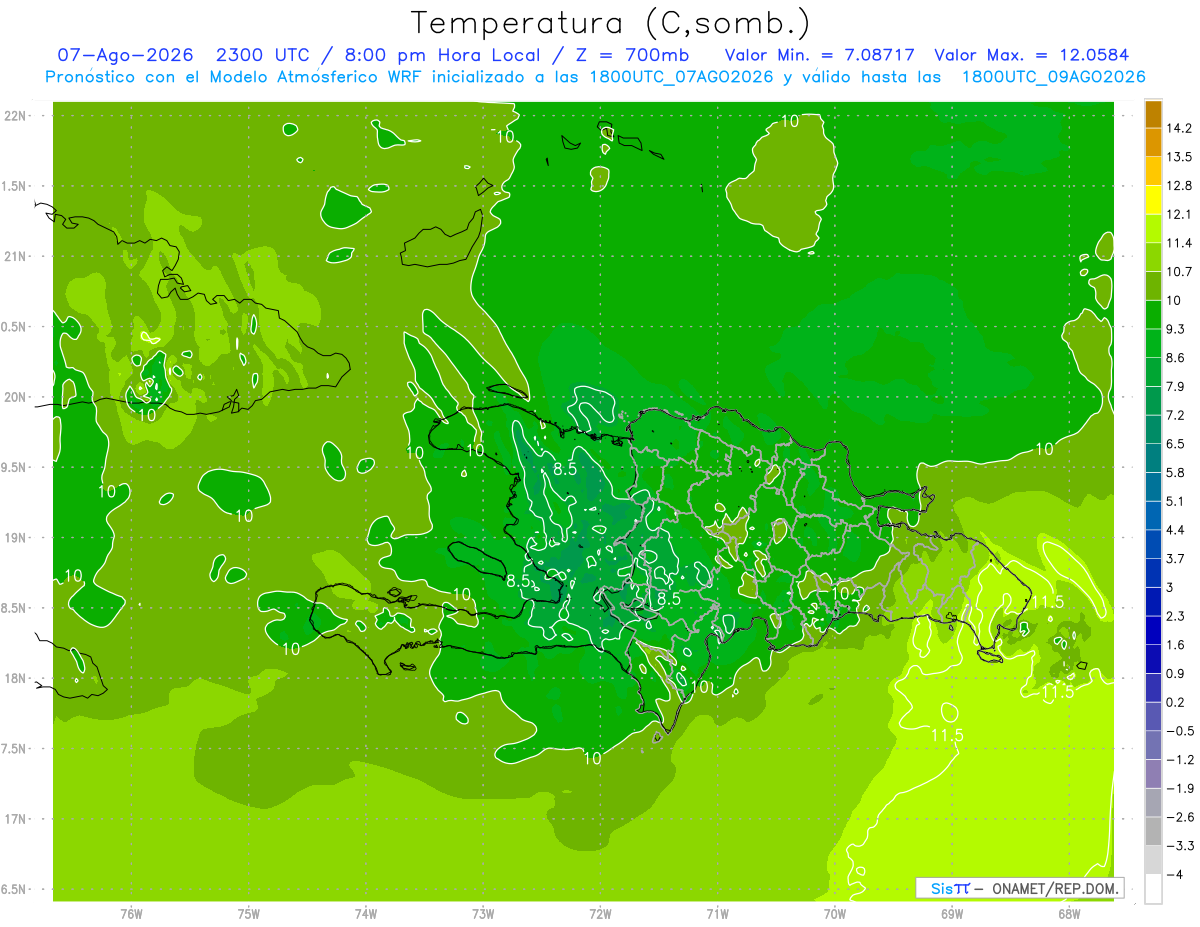The image size is (1200, 927).
Task: Pick gray colorbar band between -3.3 and -2.6
Action: (1153, 831)
